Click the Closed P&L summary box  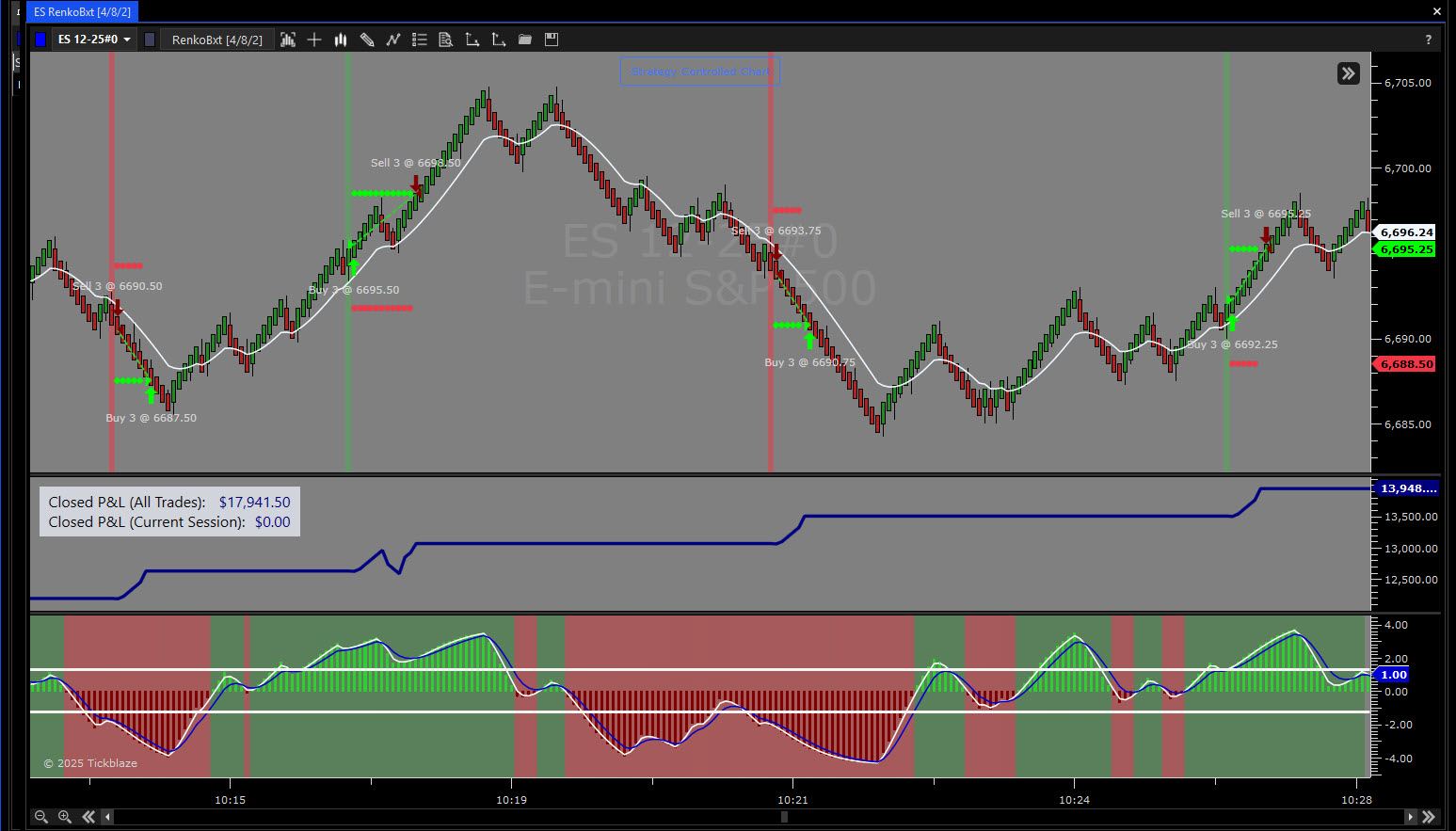[169, 512]
